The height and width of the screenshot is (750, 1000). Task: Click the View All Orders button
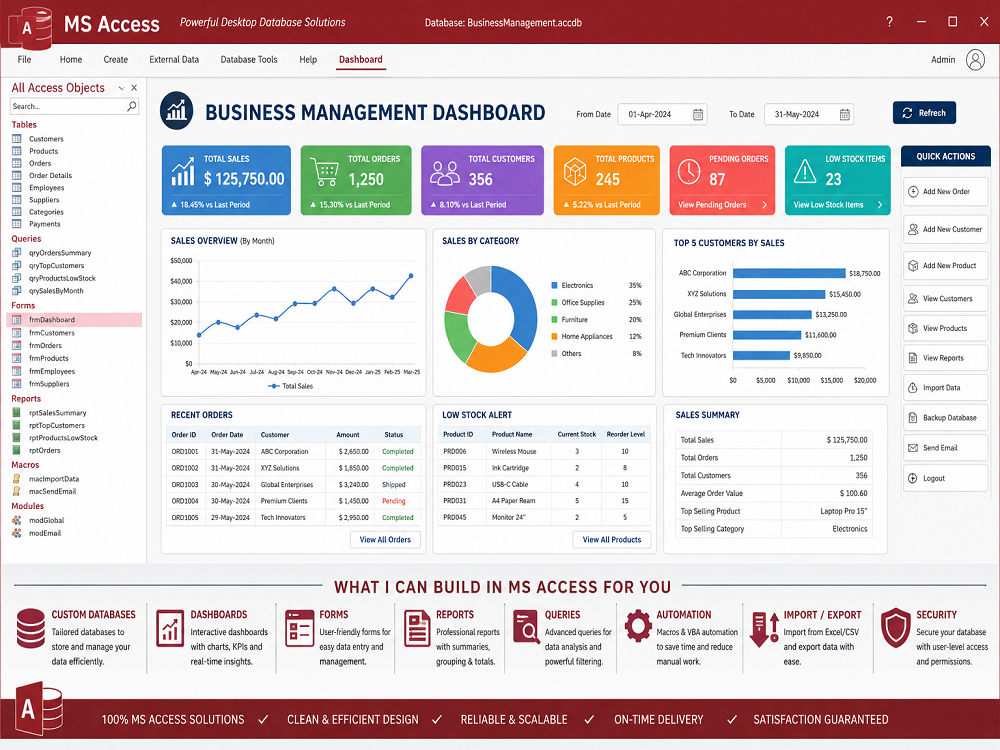[385, 540]
